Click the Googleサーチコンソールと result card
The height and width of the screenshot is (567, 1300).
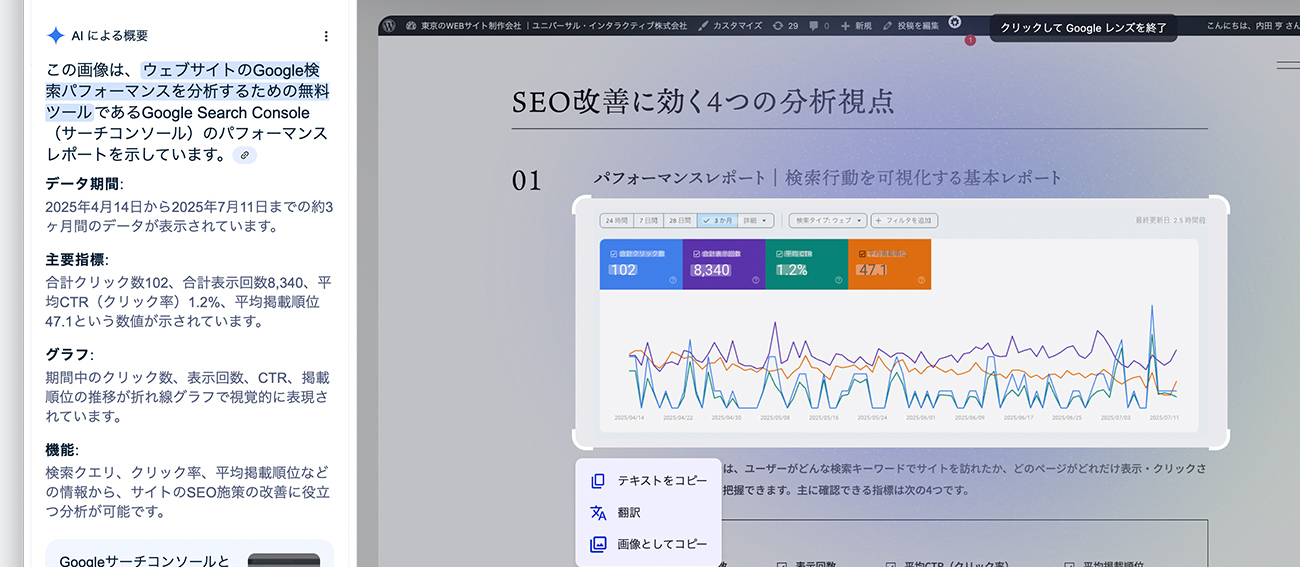[x=190, y=553]
